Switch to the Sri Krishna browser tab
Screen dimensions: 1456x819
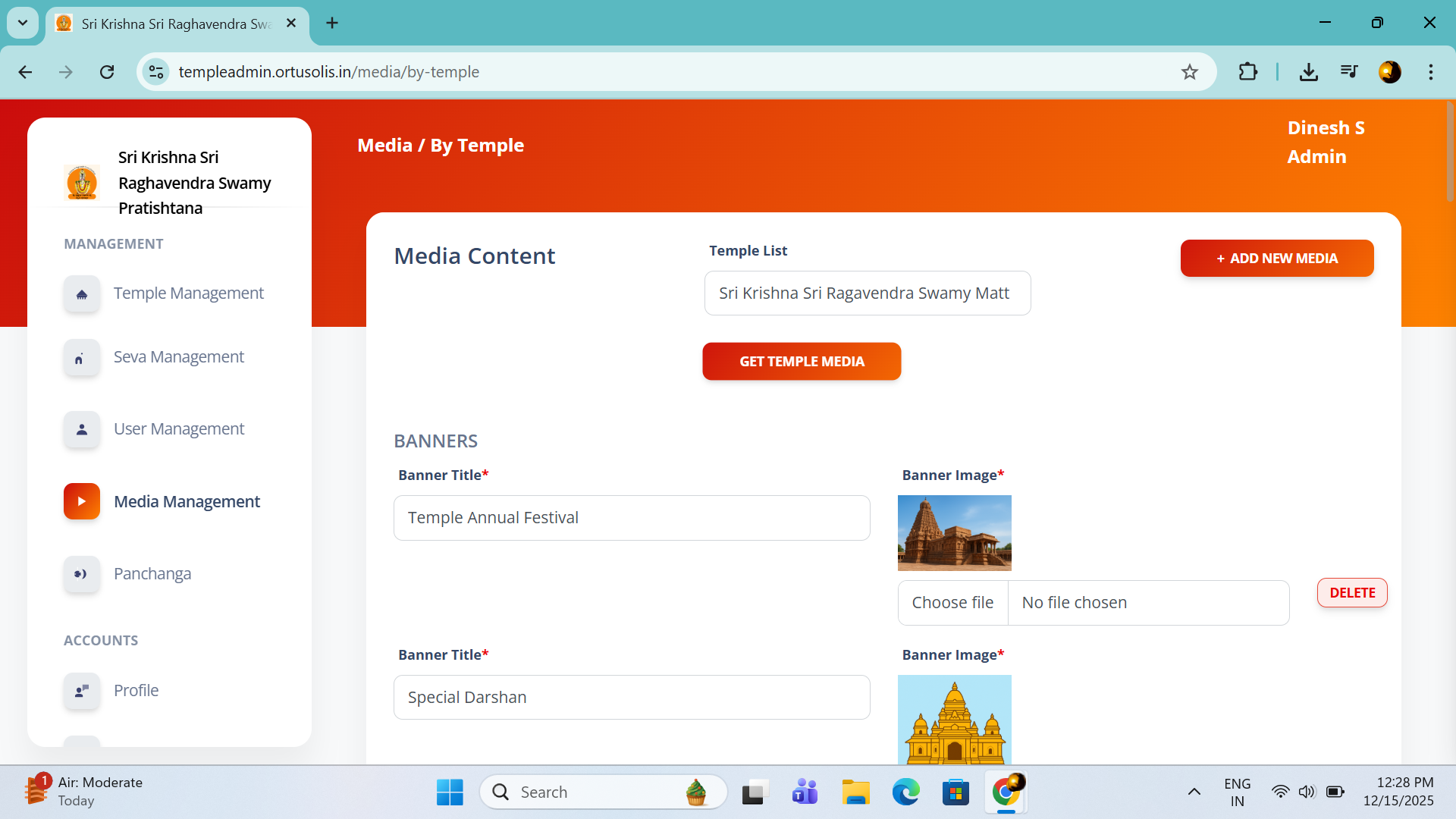click(x=176, y=24)
